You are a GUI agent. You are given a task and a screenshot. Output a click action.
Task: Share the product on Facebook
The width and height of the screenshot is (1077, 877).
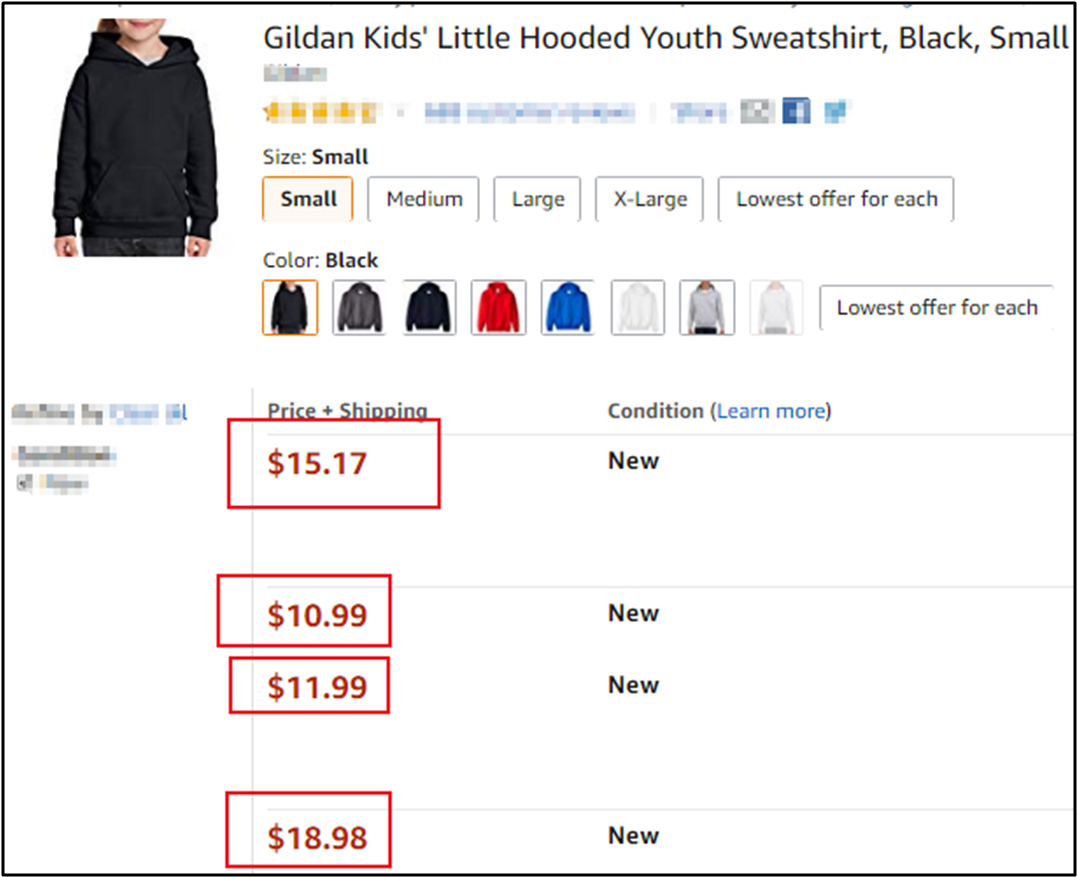796,111
